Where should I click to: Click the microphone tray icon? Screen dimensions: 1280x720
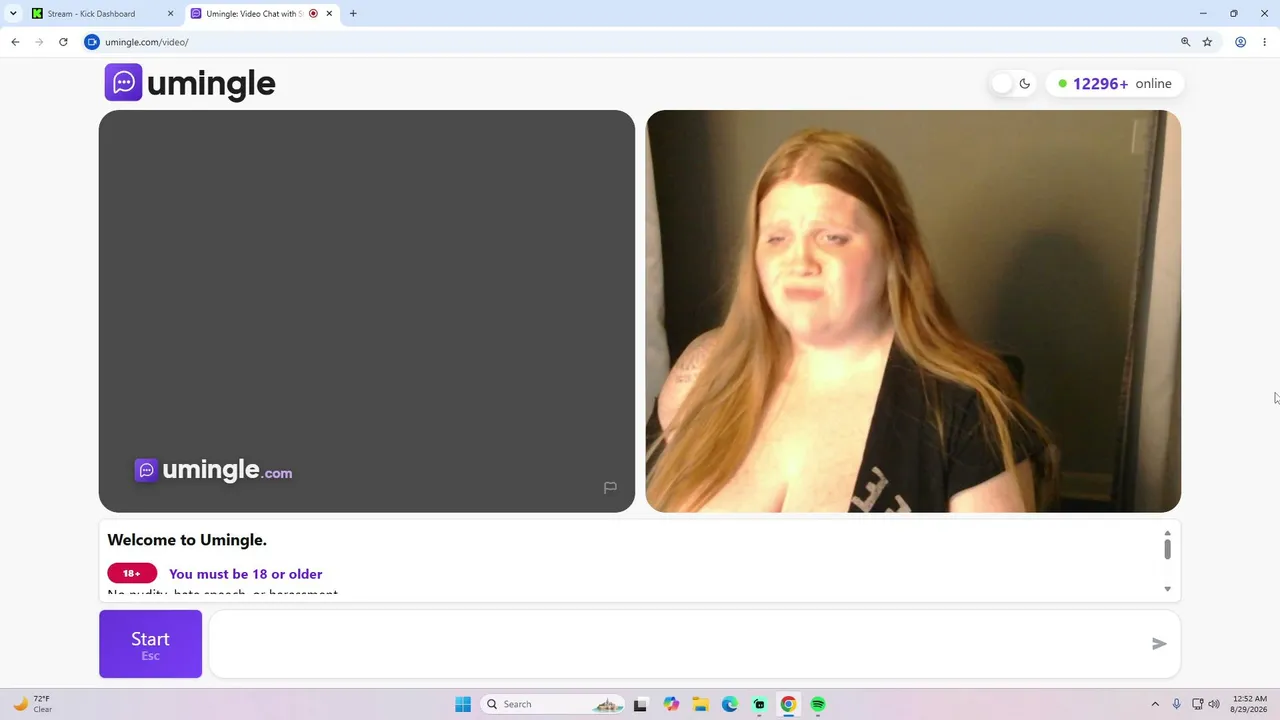(x=1177, y=704)
